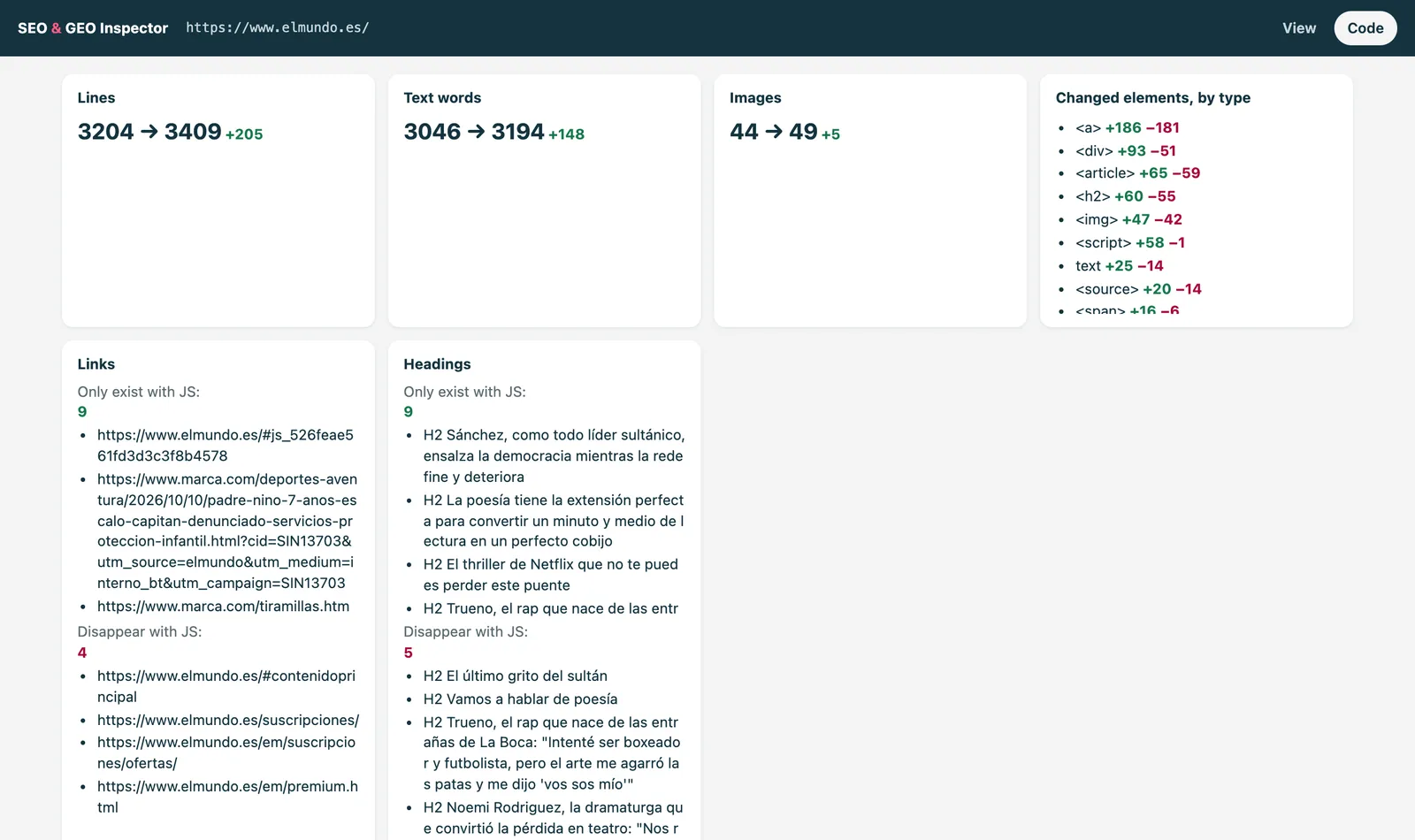
Task: Click the H2 Vamos a hablar de poesía heading
Action: click(520, 699)
